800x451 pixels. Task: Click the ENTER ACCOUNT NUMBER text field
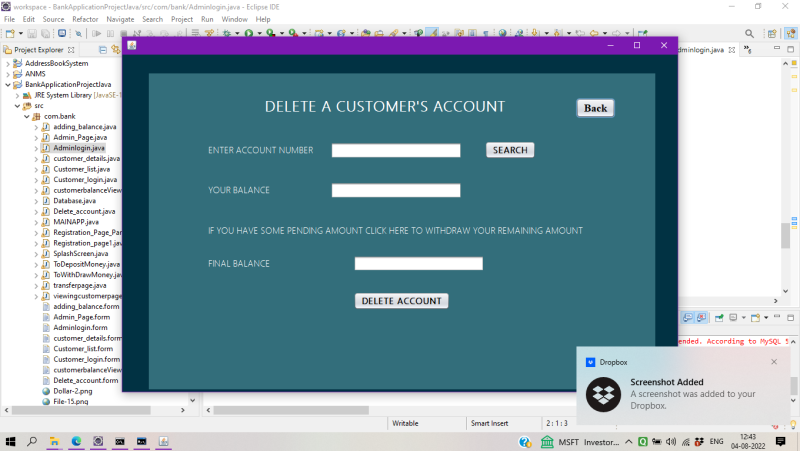pos(396,151)
